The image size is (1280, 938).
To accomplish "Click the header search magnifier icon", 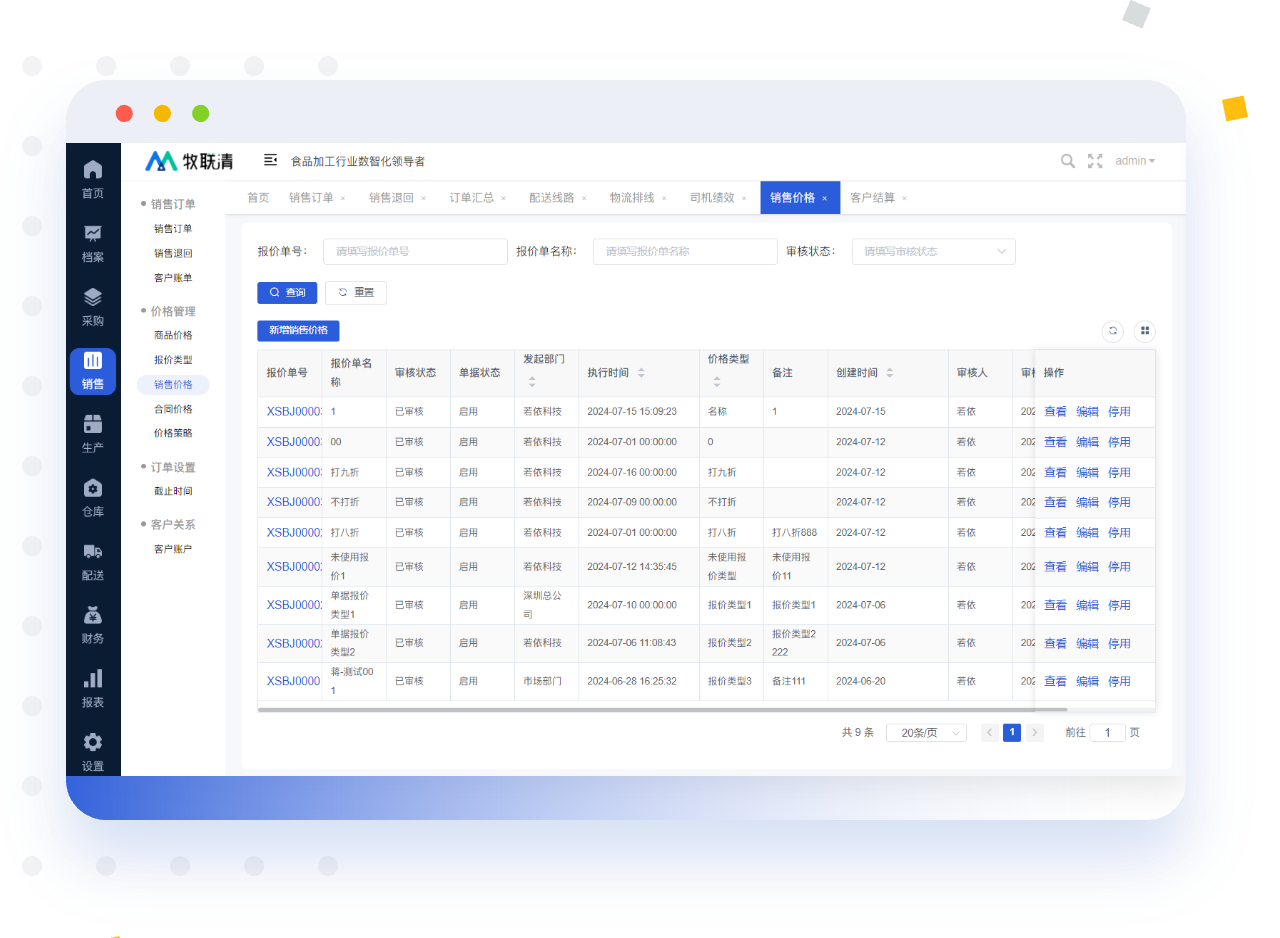I will (1068, 161).
